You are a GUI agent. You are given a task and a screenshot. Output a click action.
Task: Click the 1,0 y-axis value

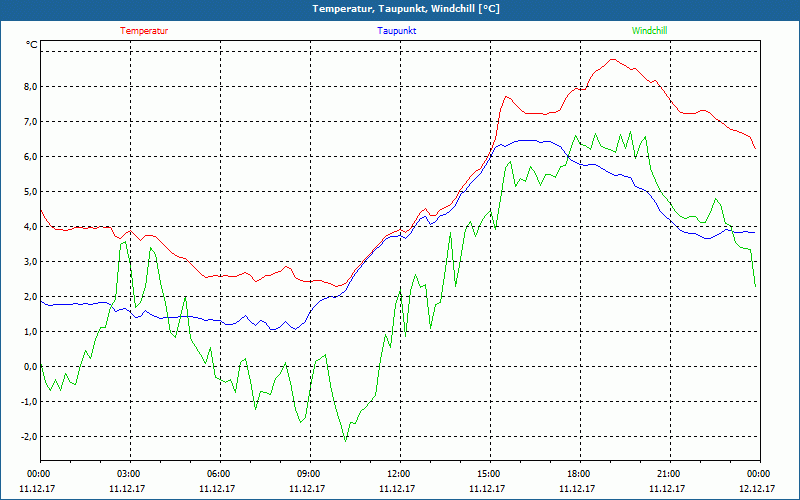31,332
